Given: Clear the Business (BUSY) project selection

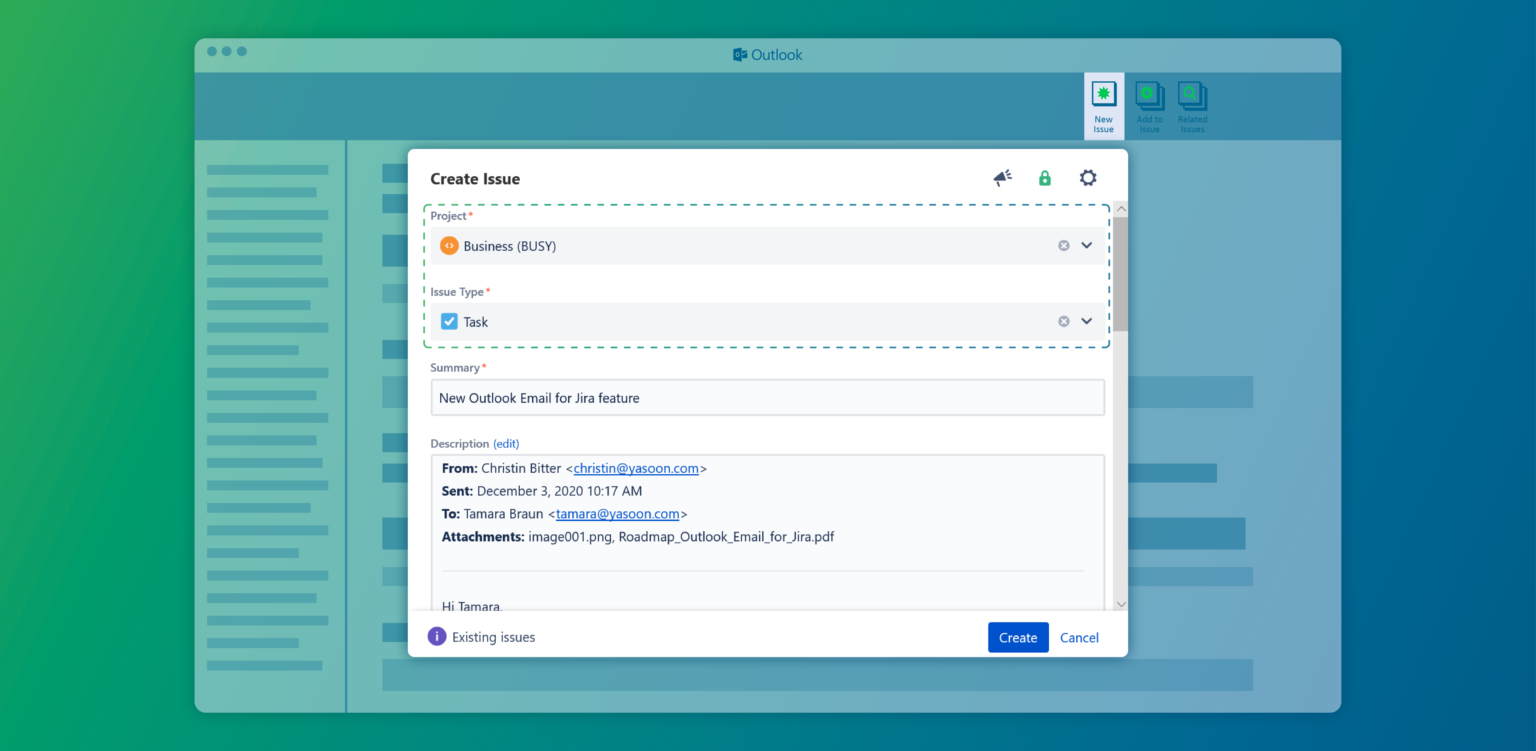Looking at the screenshot, I should coord(1063,245).
